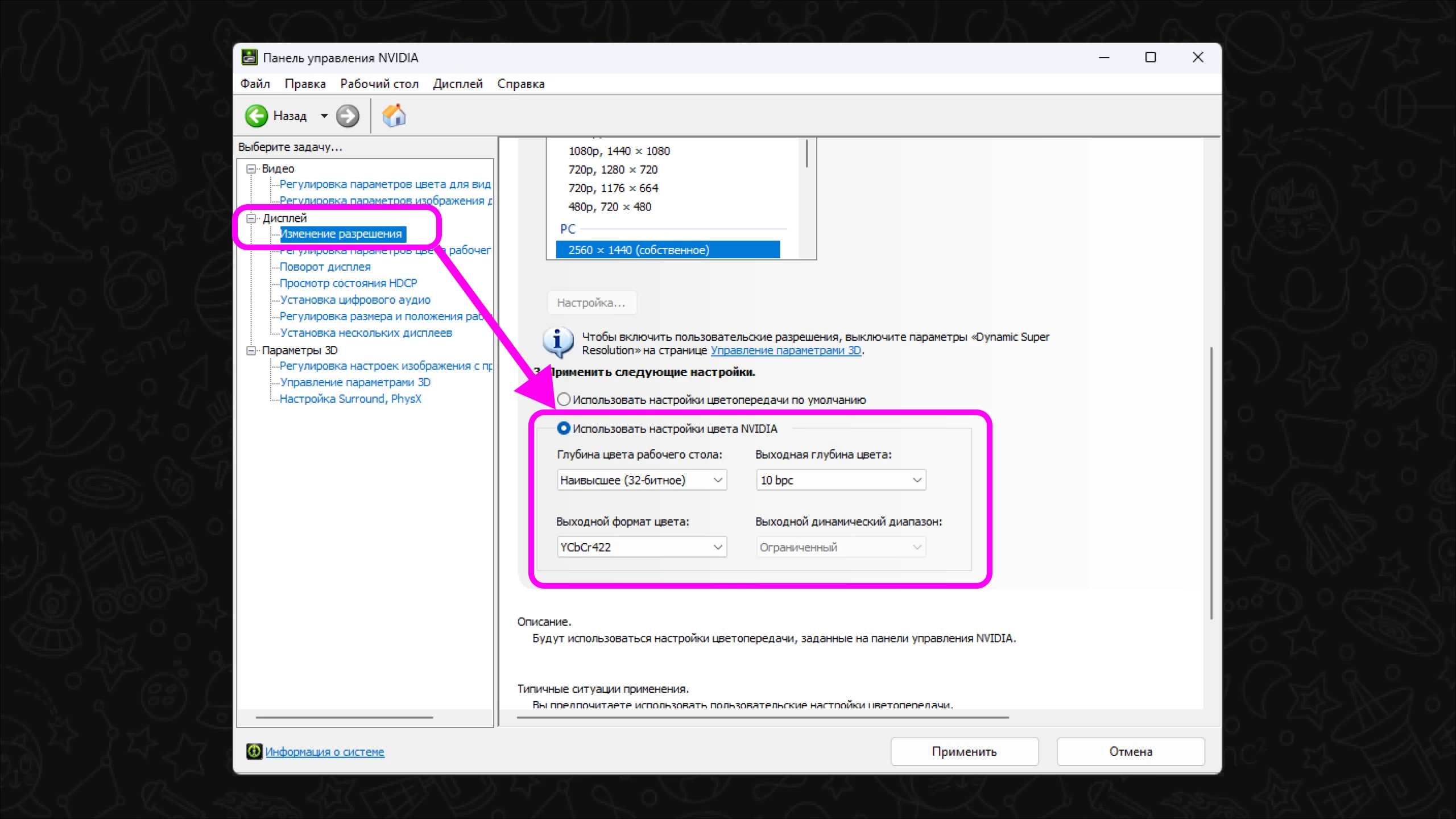Open output color format YCbCr422 dropdown
This screenshot has height=819, width=1456.
pos(641,547)
